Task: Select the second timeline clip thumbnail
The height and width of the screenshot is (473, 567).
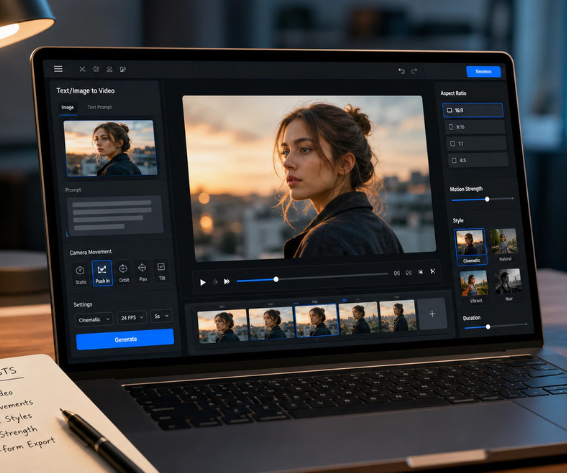Action: (271, 323)
